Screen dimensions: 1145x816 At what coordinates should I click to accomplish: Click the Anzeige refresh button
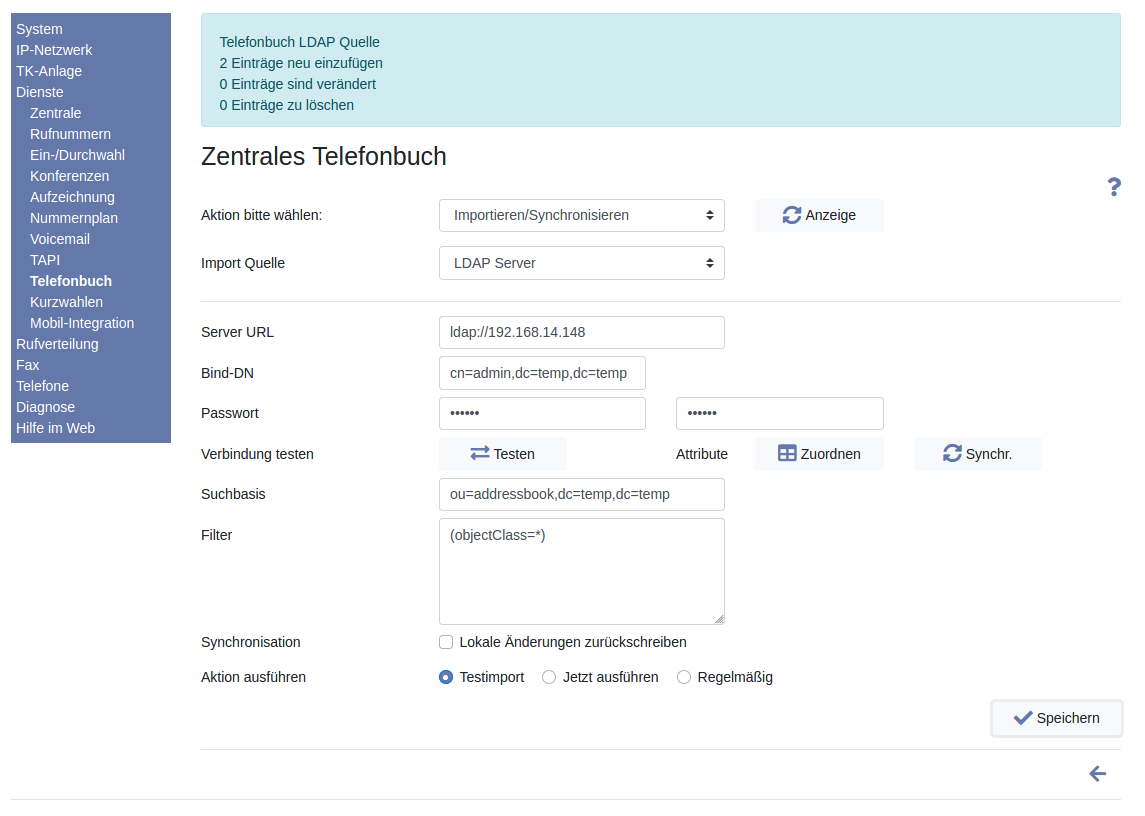[x=818, y=215]
